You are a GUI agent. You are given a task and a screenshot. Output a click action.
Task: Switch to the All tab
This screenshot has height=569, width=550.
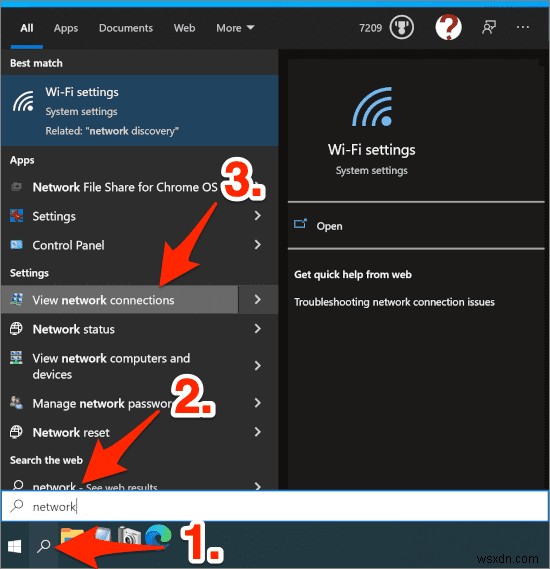click(x=26, y=28)
